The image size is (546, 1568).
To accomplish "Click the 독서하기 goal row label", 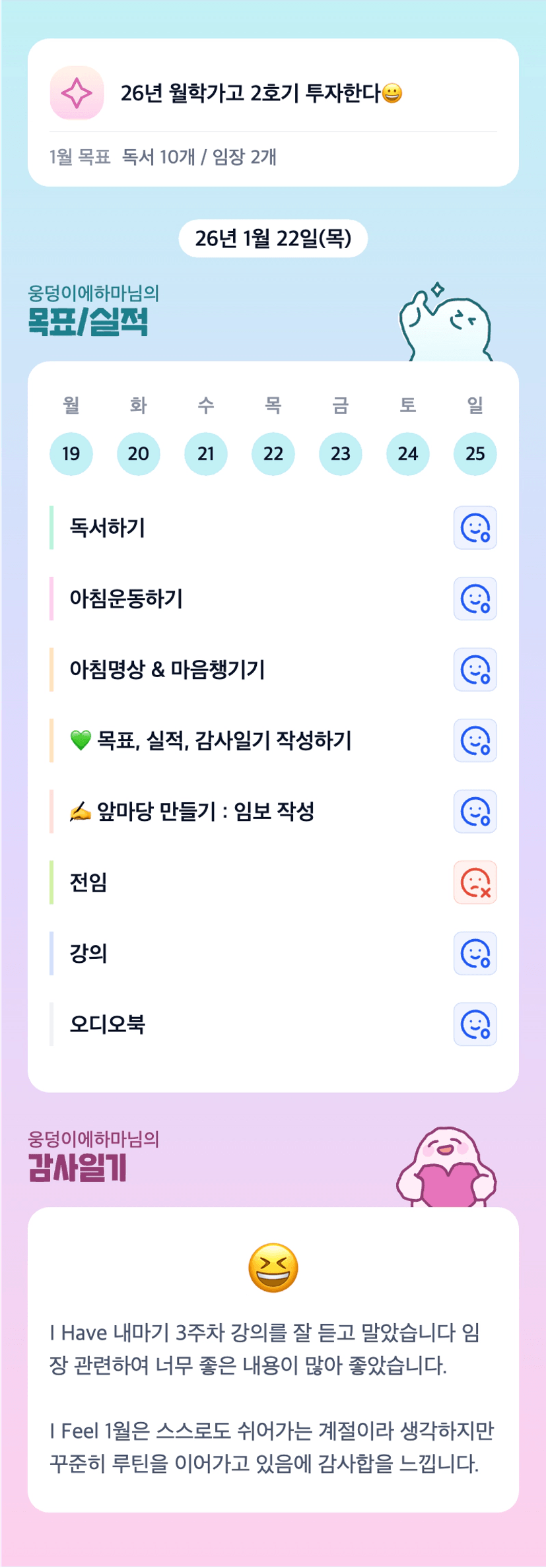I will coord(108,528).
